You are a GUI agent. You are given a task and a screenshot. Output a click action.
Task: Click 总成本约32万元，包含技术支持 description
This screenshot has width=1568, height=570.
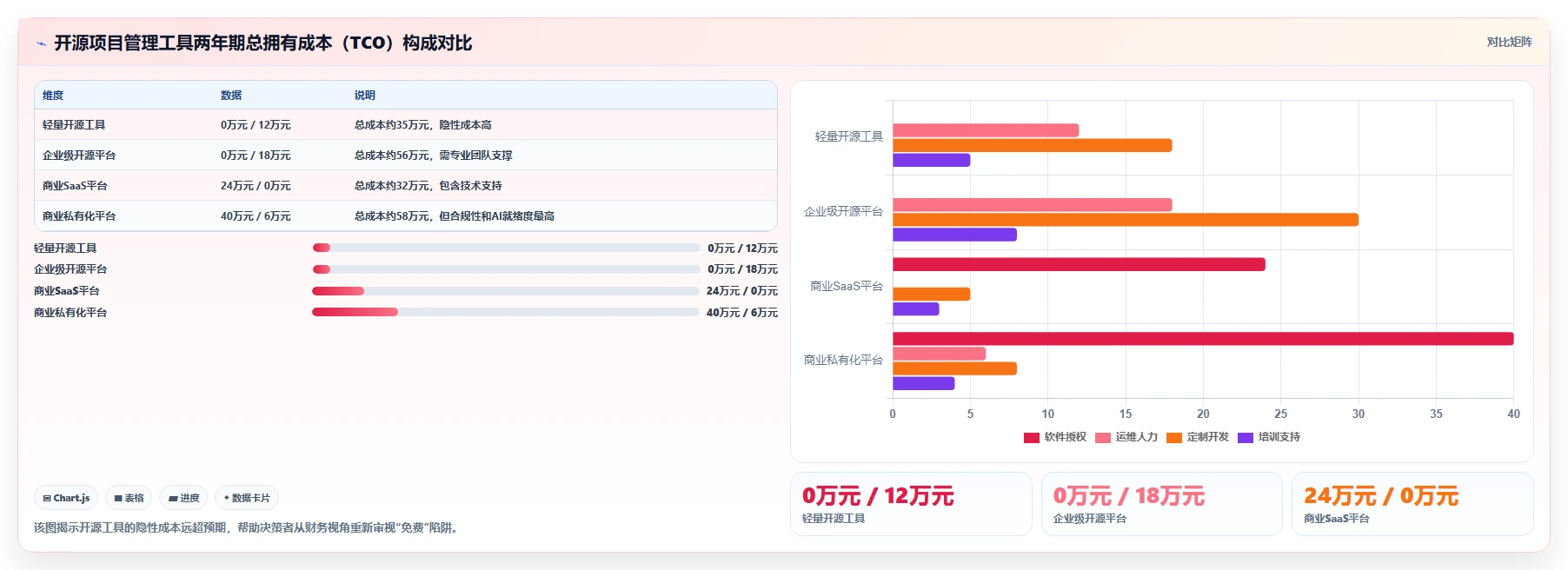coord(429,186)
